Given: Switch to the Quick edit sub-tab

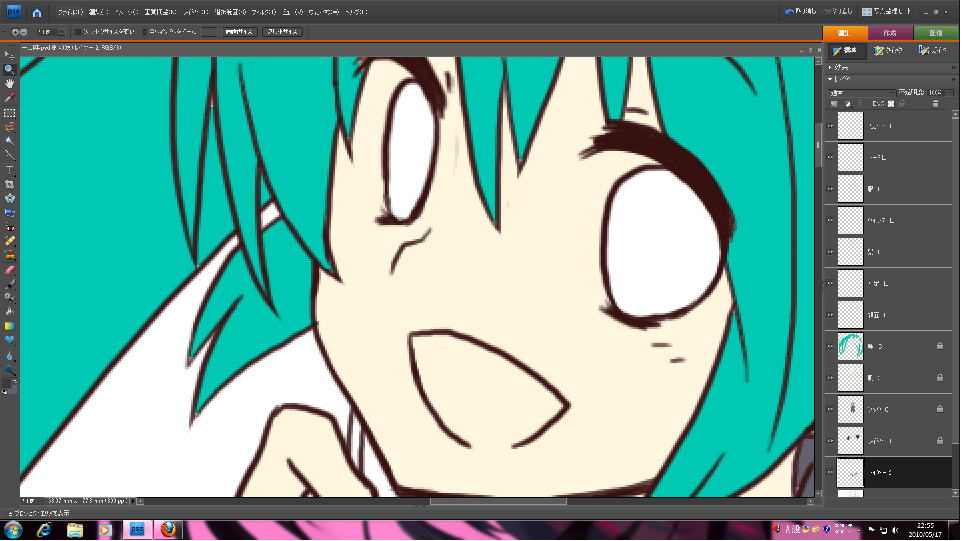Looking at the screenshot, I should point(887,51).
